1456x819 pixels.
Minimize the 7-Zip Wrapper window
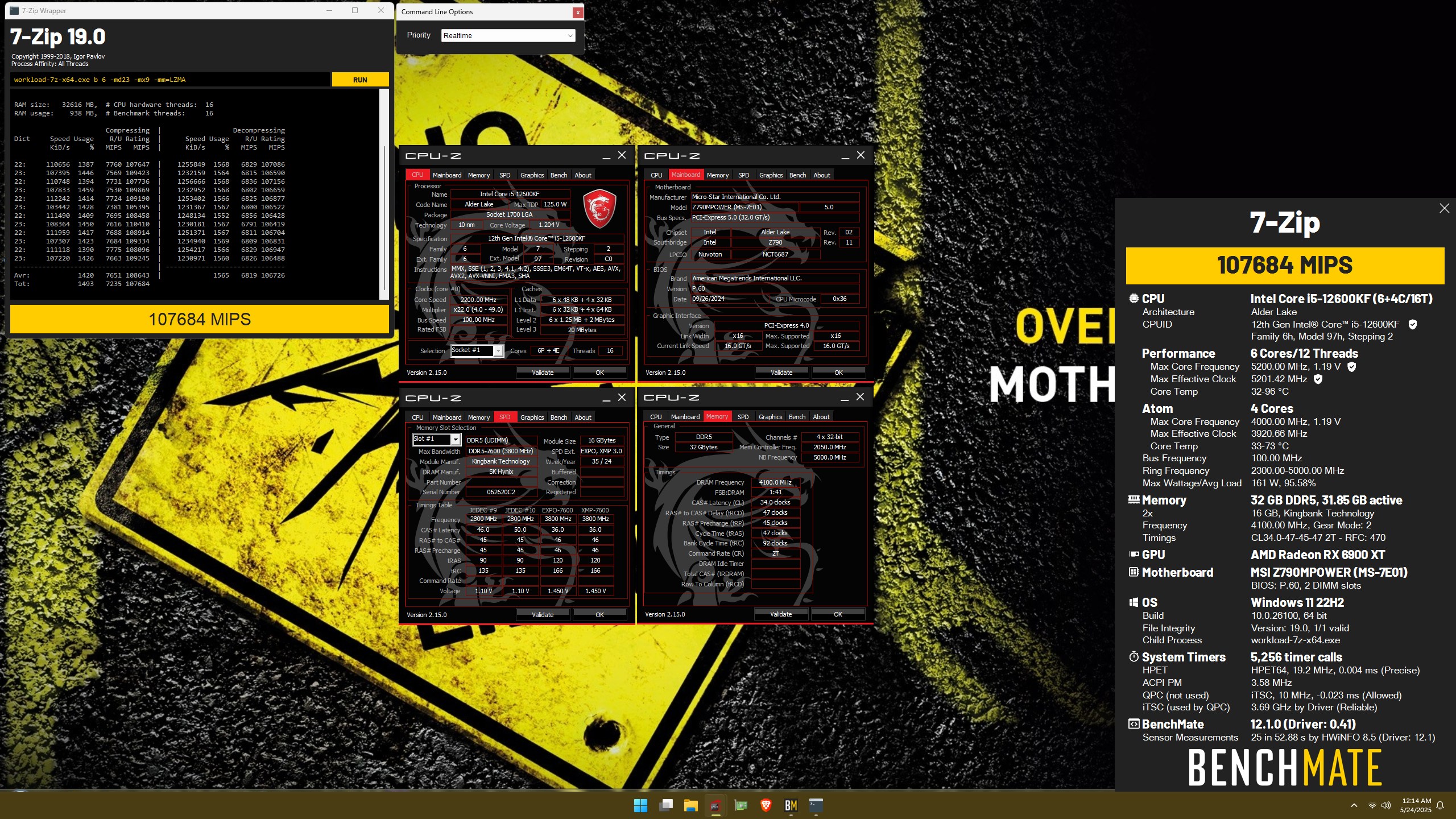(329, 10)
